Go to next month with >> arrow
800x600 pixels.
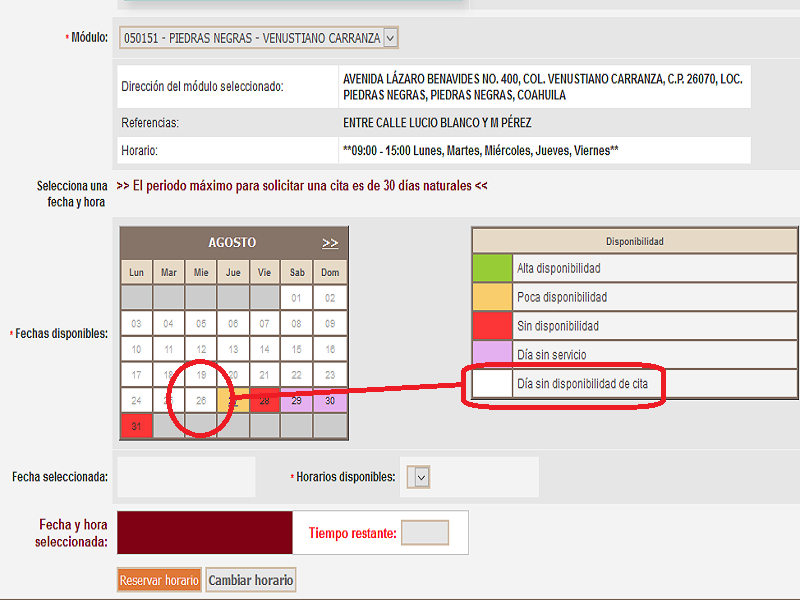[330, 243]
